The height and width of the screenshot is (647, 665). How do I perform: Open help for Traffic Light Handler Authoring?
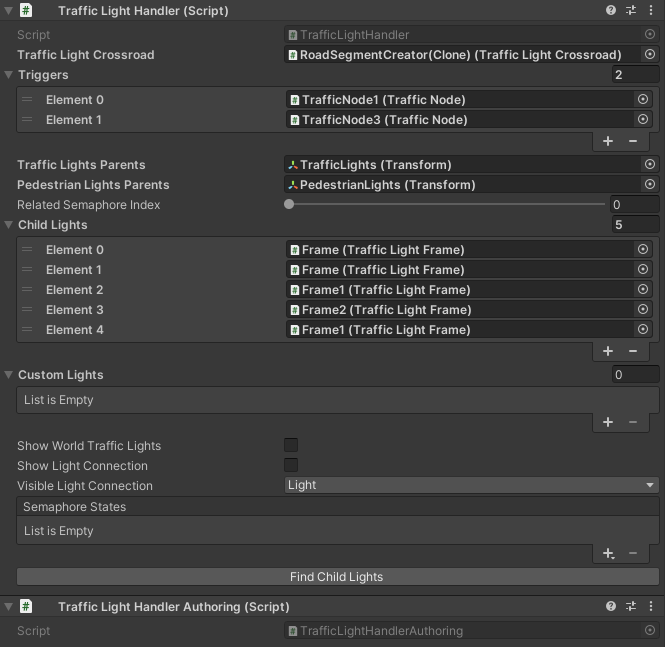(x=611, y=606)
